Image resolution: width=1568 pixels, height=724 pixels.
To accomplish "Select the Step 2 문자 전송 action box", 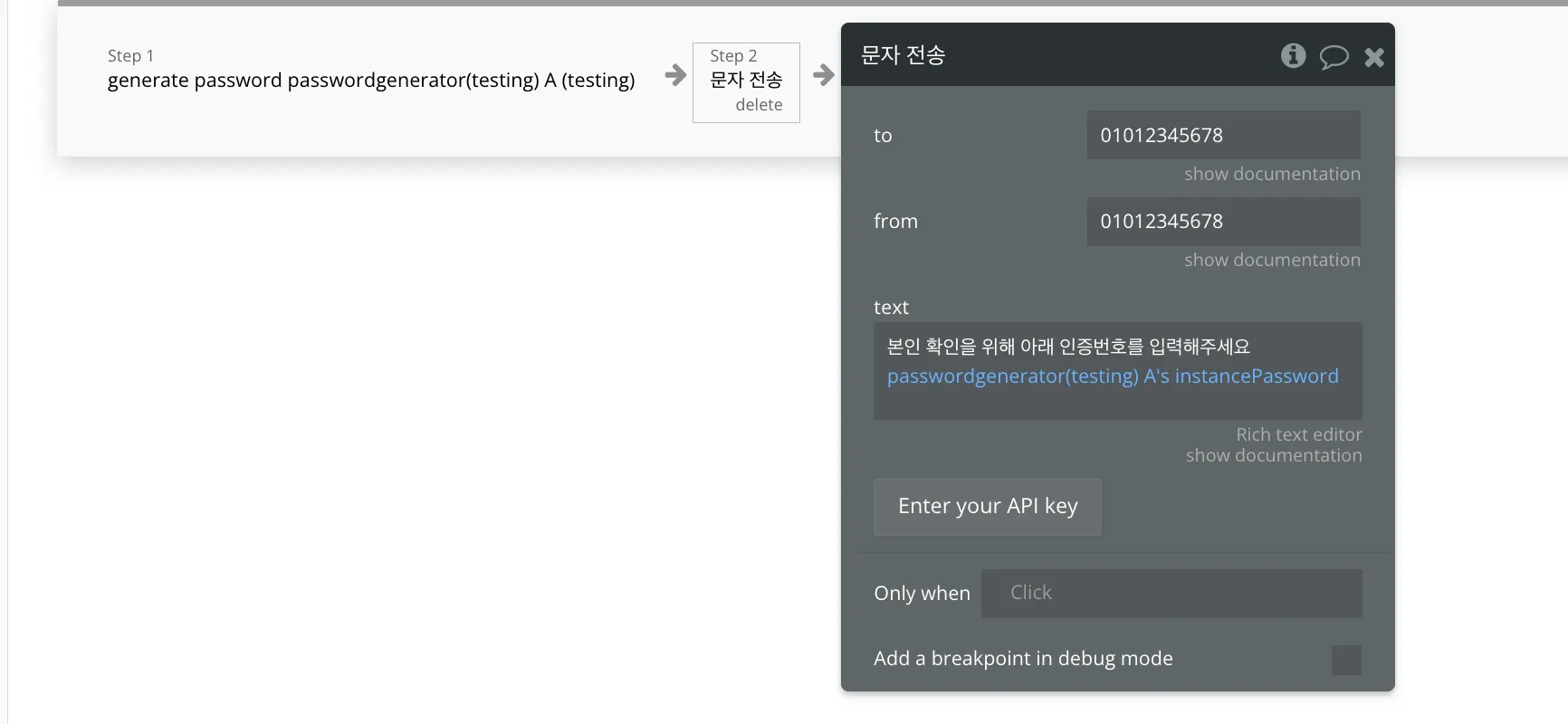I will coord(746,82).
